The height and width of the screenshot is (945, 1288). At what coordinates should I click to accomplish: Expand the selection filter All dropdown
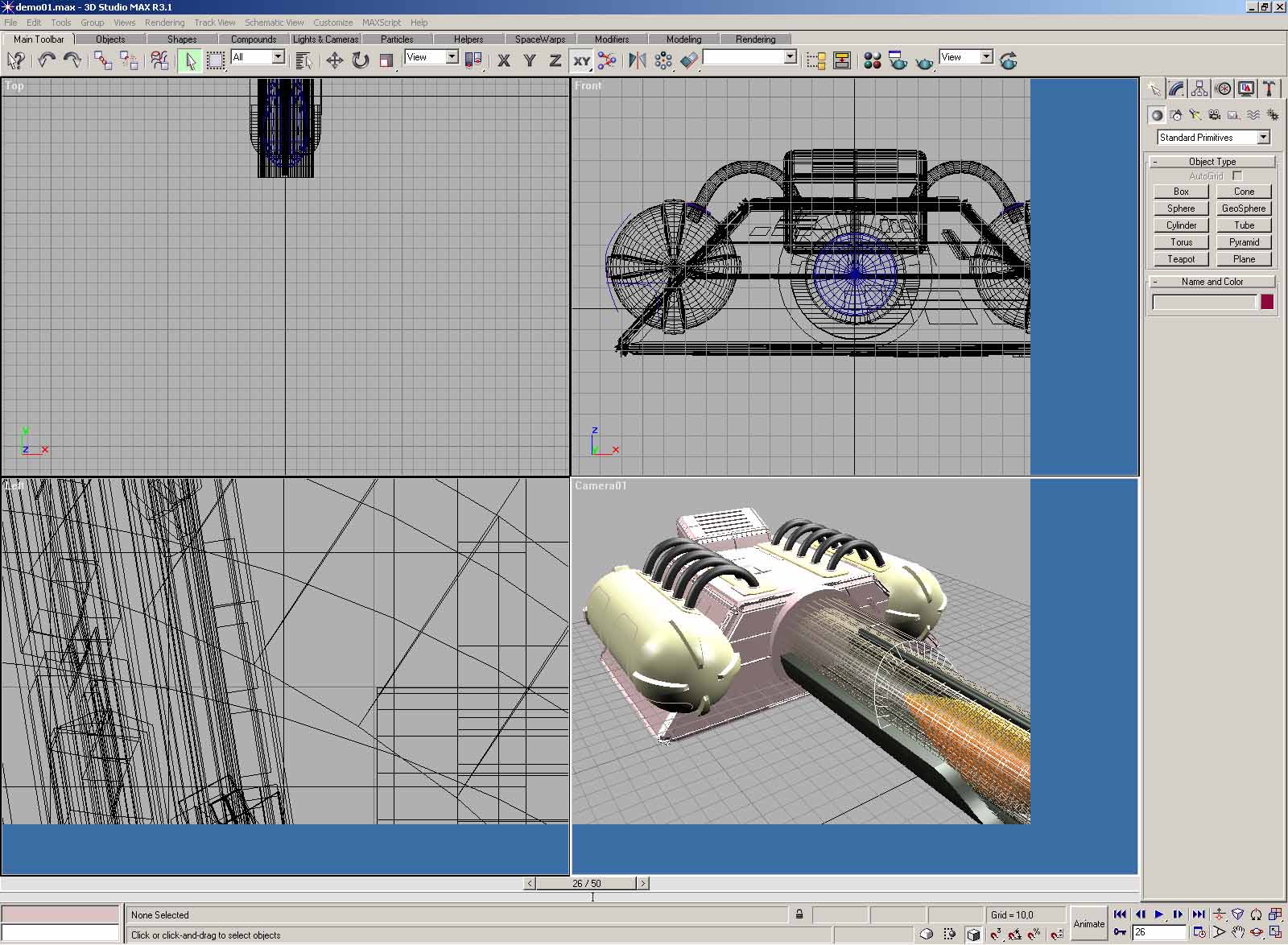tap(278, 57)
